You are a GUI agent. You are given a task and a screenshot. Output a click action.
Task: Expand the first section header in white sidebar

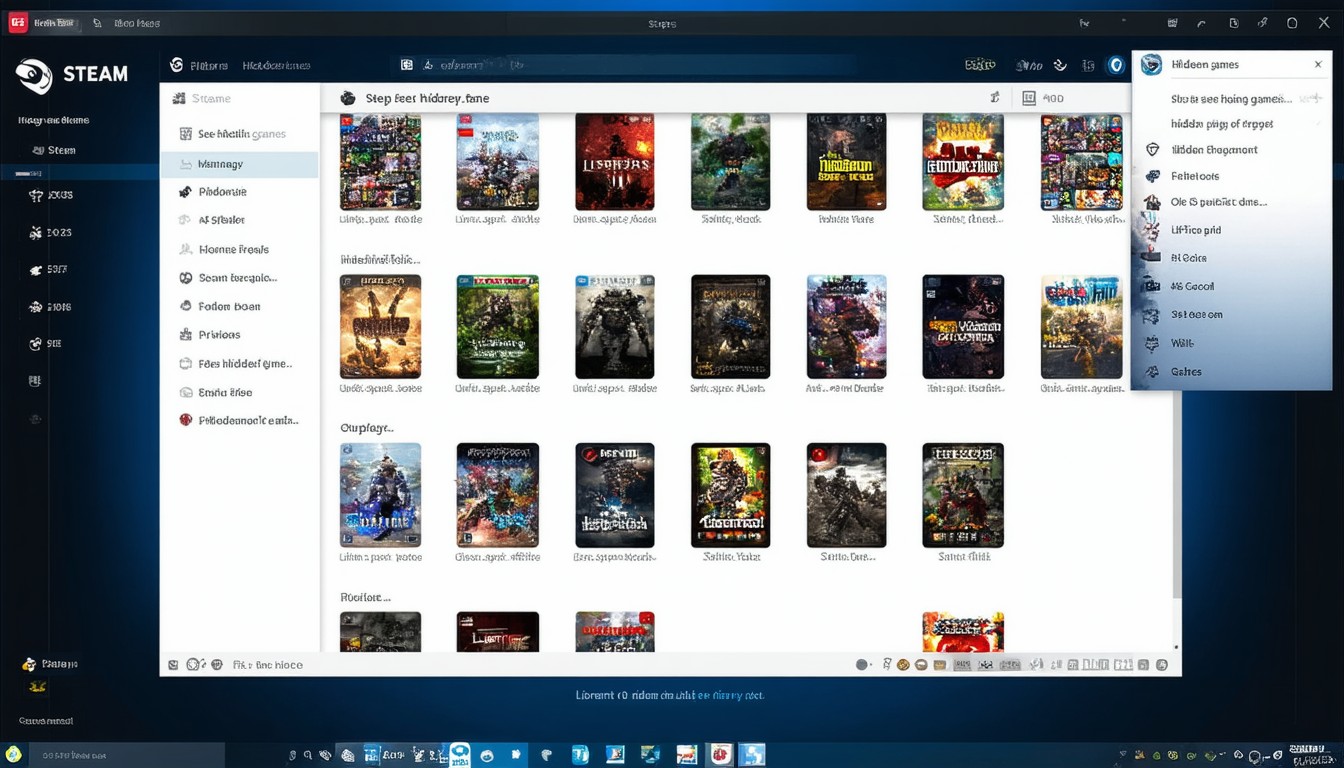pos(210,99)
